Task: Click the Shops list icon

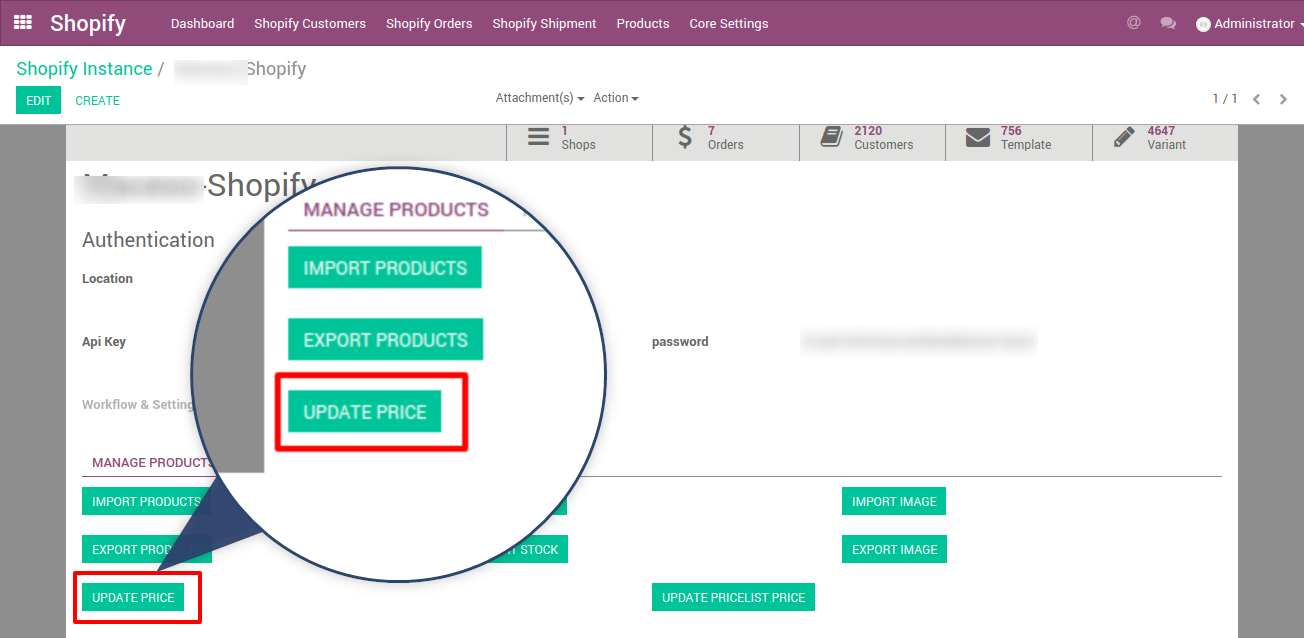Action: coord(539,137)
